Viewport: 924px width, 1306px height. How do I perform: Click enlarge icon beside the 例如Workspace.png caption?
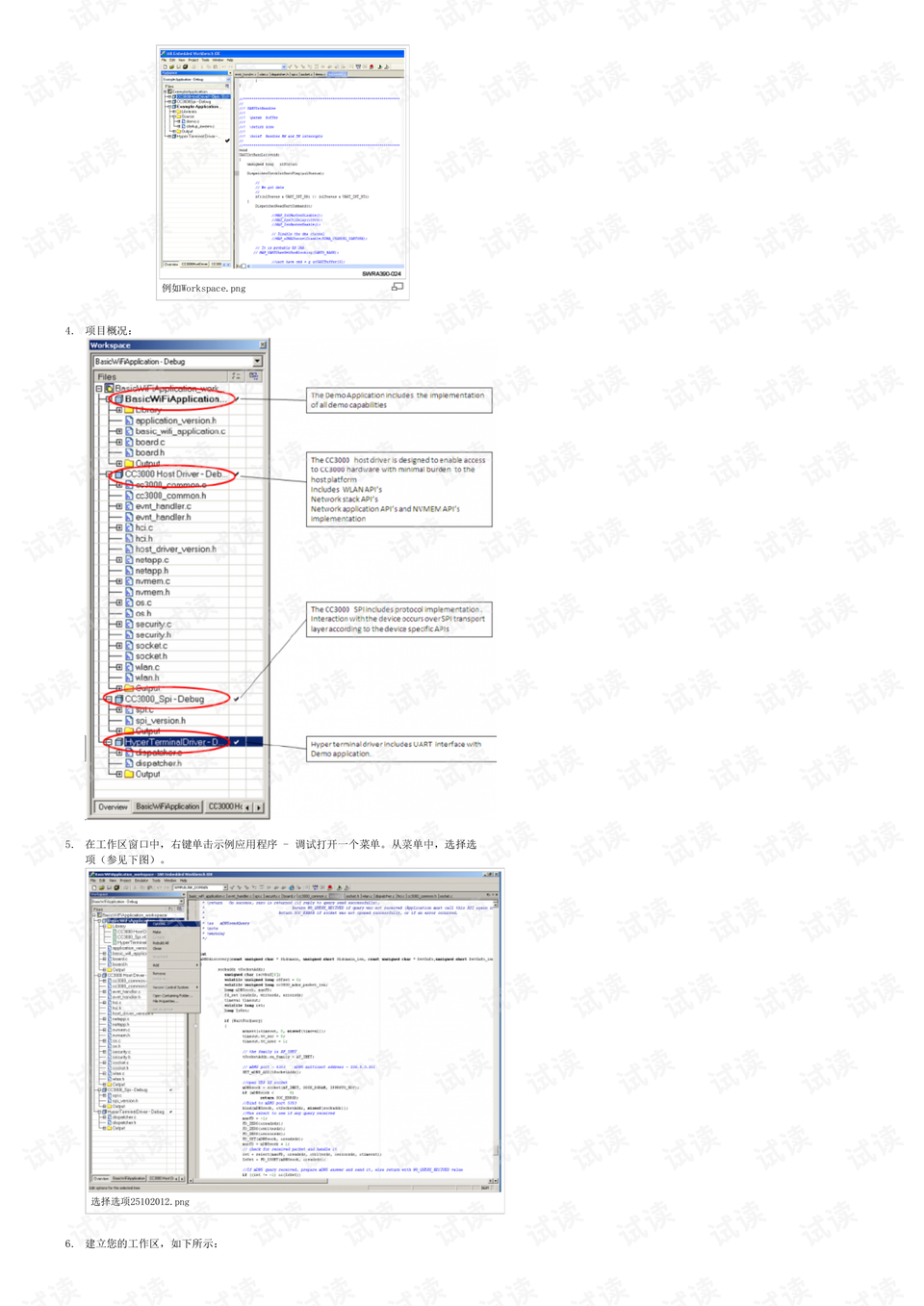point(398,287)
